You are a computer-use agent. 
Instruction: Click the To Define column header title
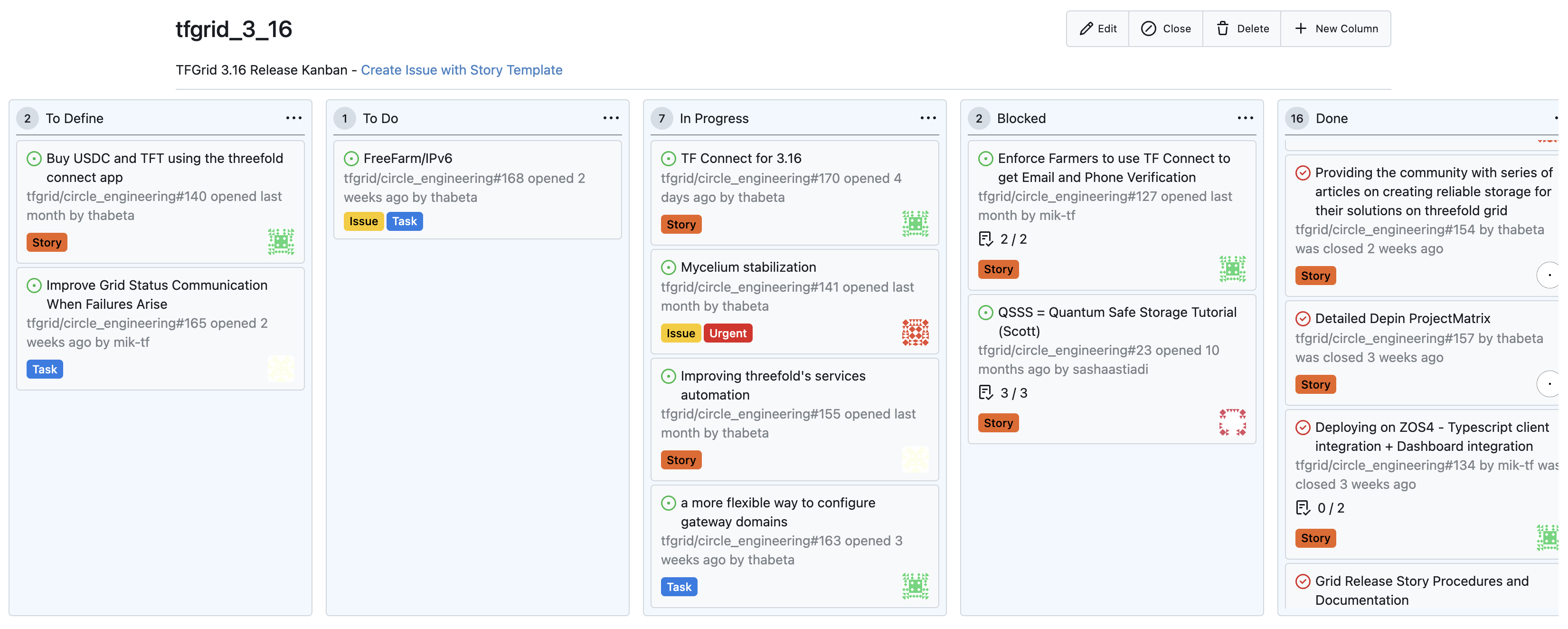coord(74,119)
